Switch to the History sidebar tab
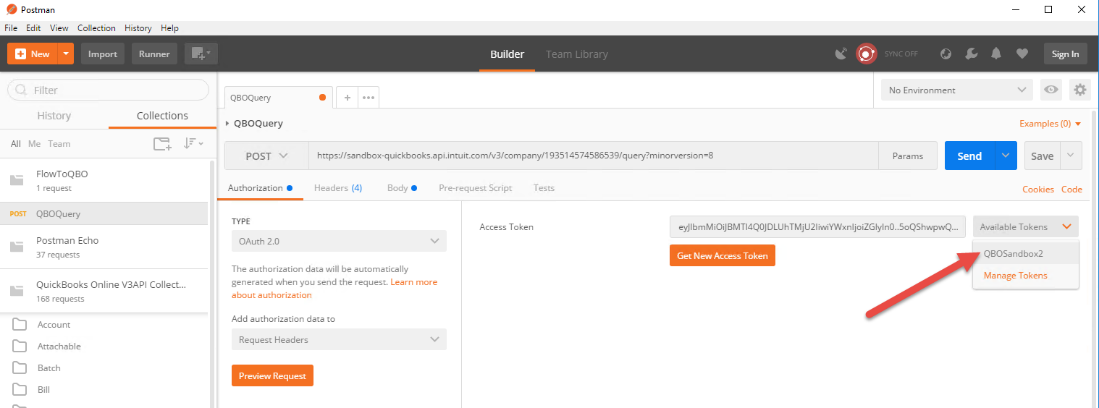Screen dimensions: 1099x408 (x=54, y=116)
